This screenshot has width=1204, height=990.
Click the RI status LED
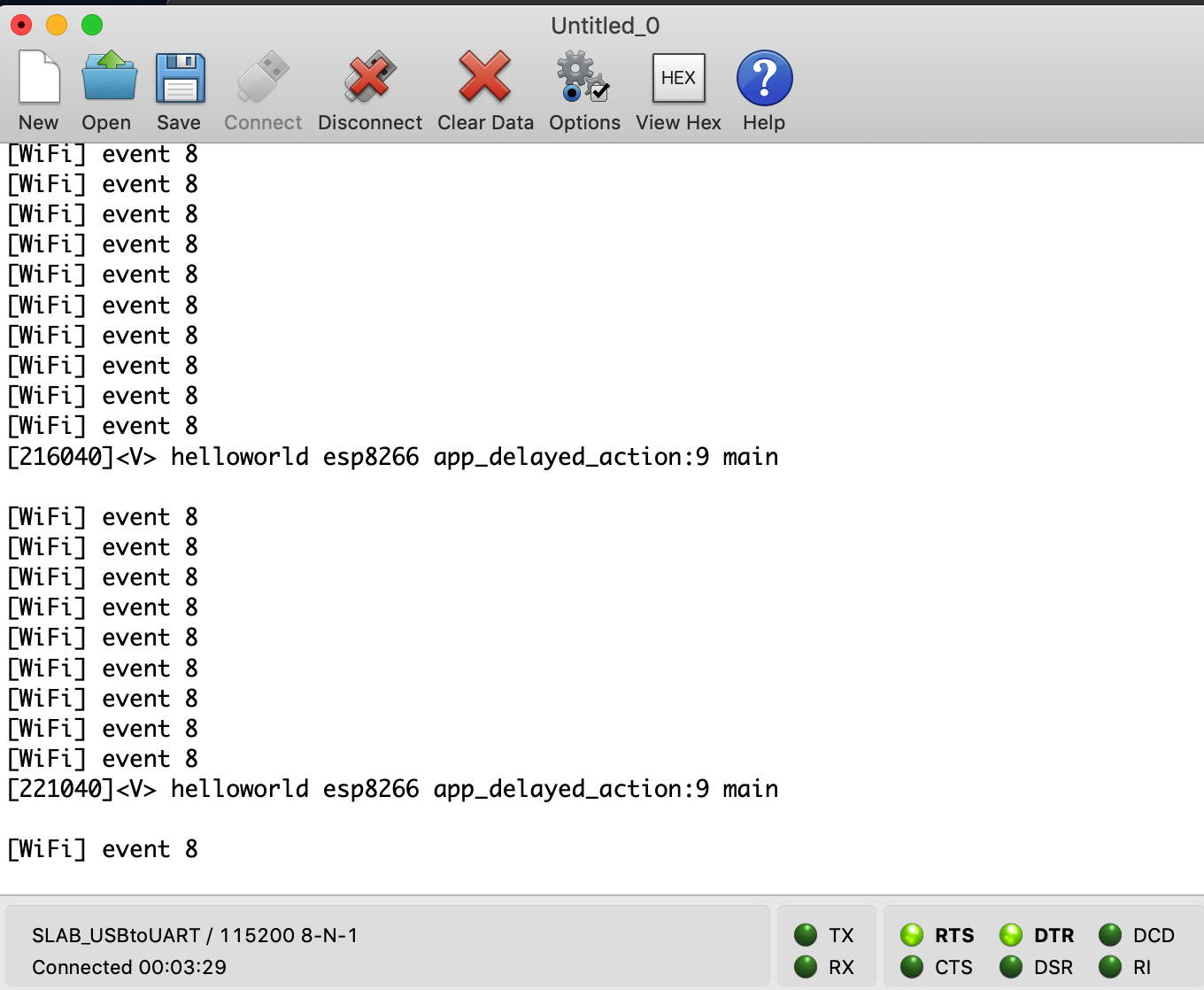click(x=1110, y=967)
